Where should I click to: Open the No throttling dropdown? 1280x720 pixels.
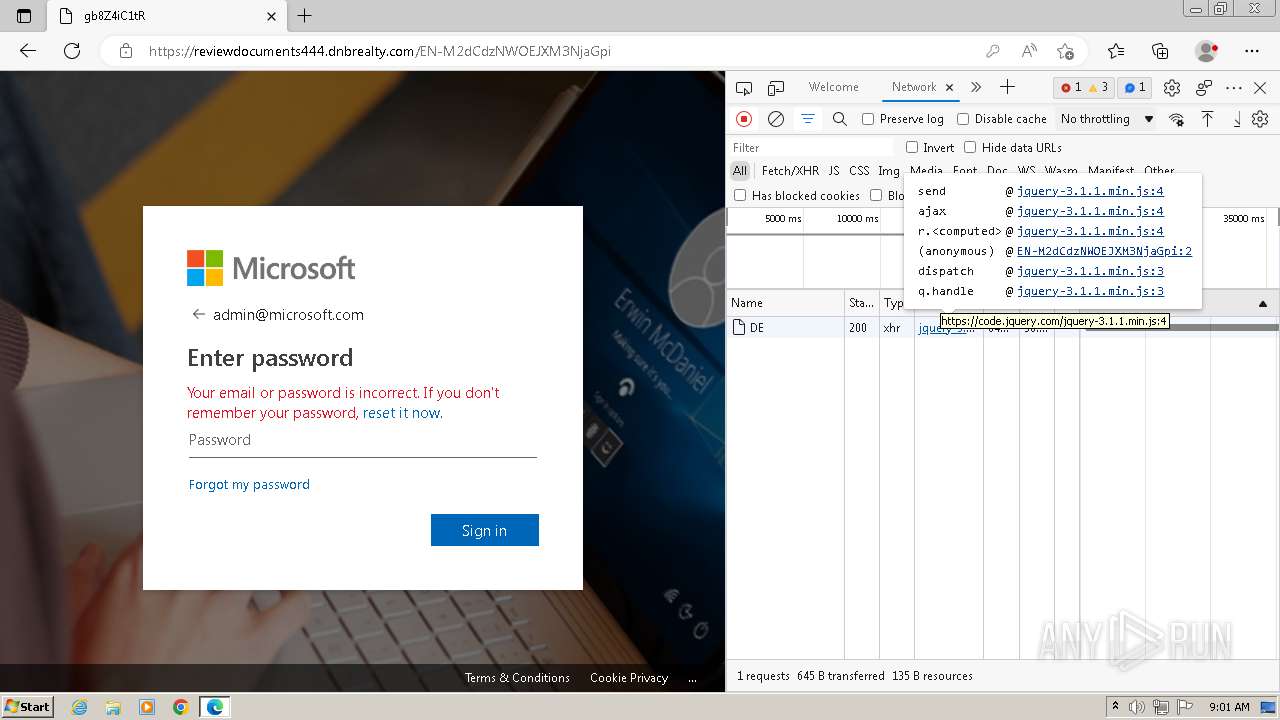[1107, 119]
